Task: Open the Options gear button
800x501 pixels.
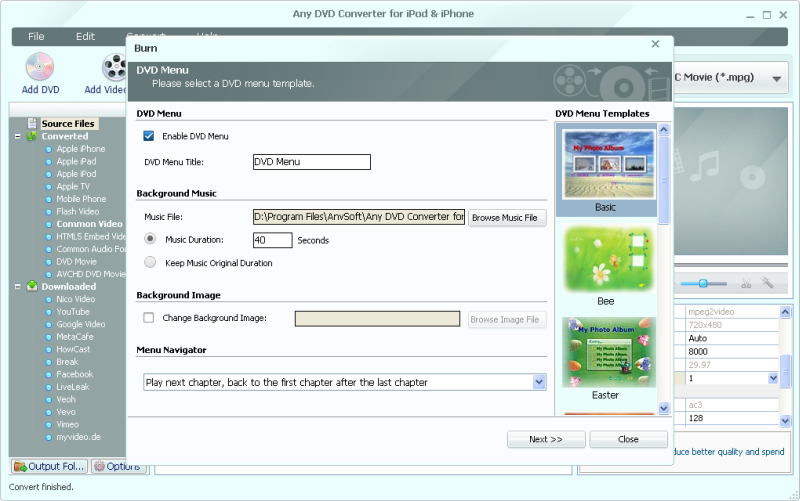Action: (117, 466)
